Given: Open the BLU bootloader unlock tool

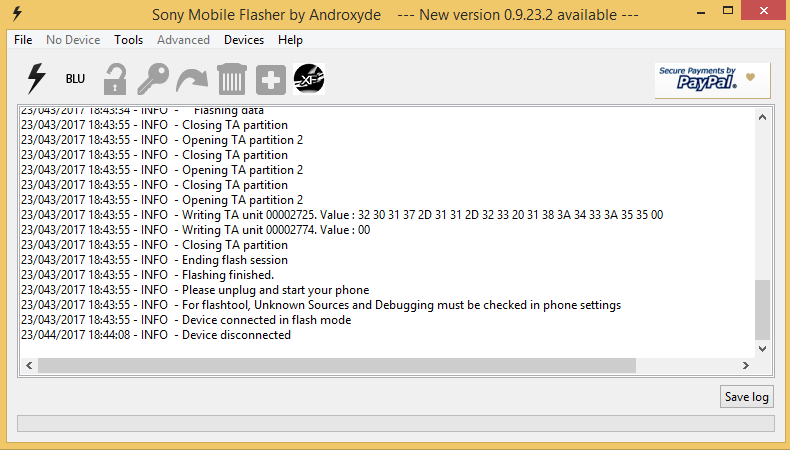Looking at the screenshot, I should tap(75, 79).
